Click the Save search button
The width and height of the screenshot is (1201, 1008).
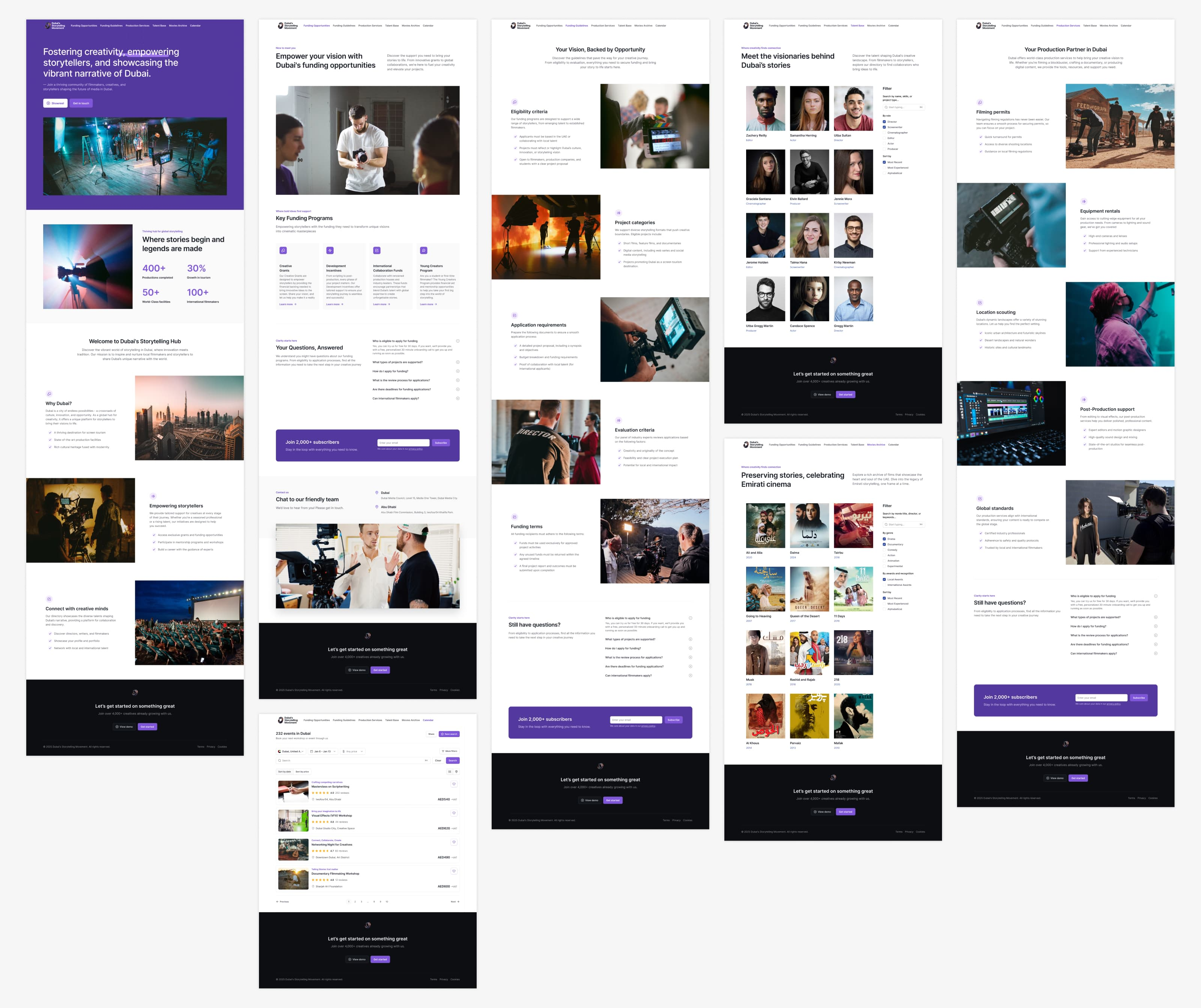tap(449, 734)
